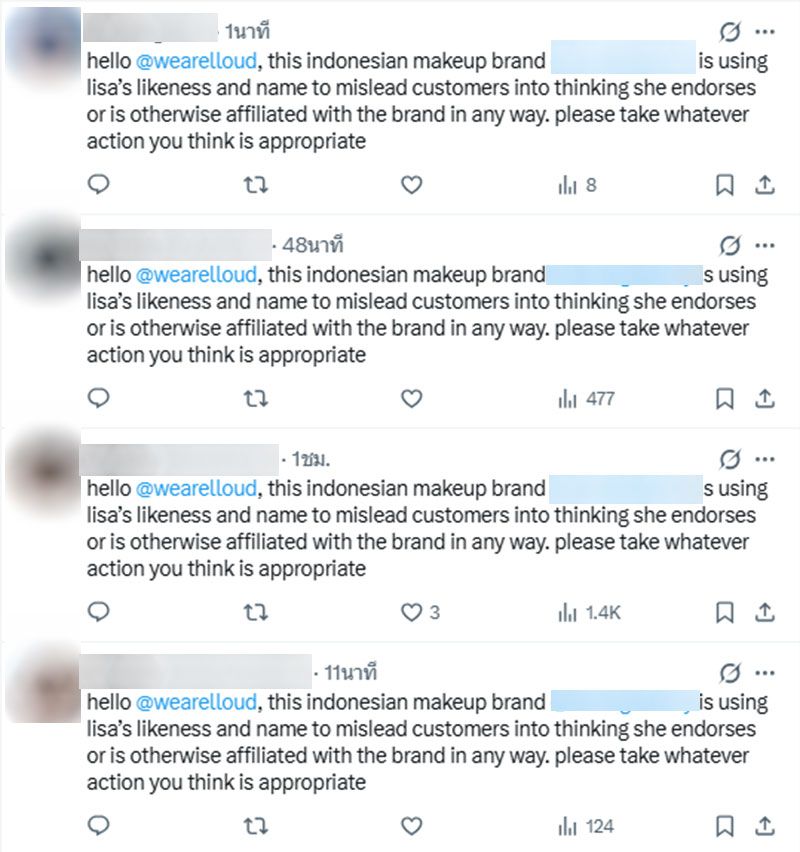Open @wearelloud mention in the first tweet
This screenshot has width=800, height=852.
tap(196, 61)
